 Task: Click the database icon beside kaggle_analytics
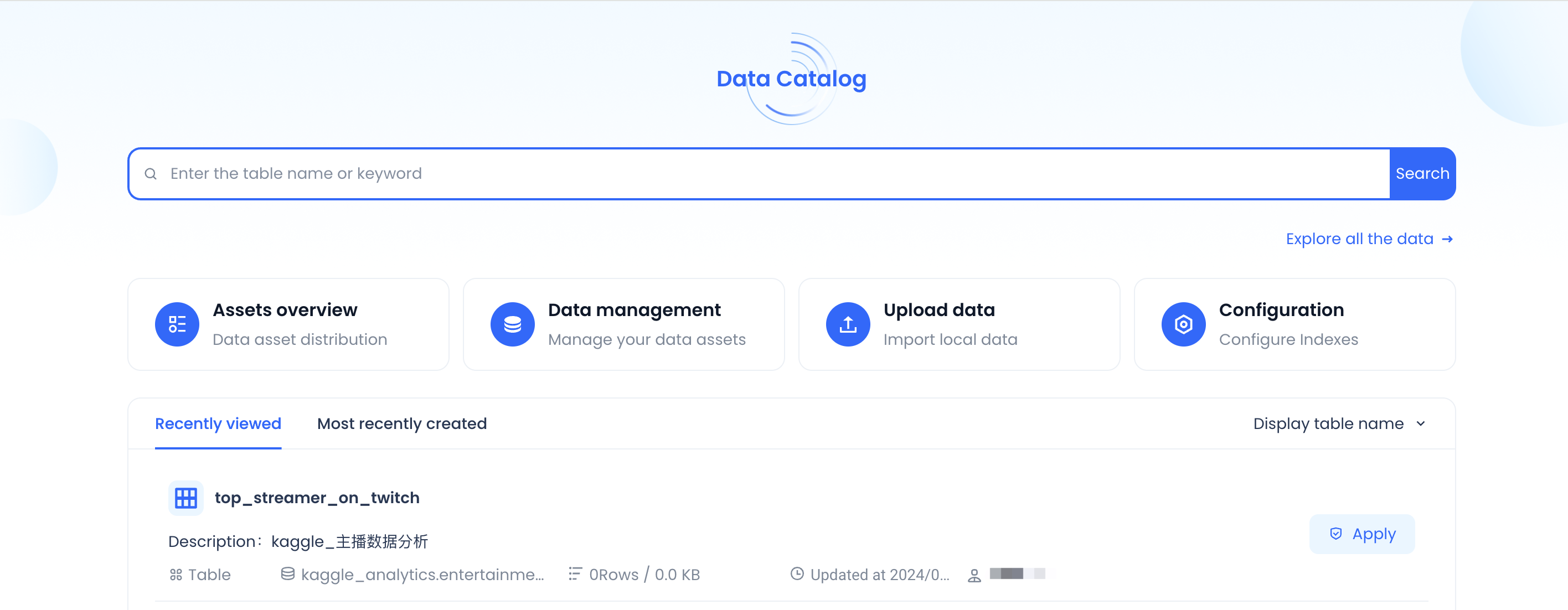coord(287,574)
